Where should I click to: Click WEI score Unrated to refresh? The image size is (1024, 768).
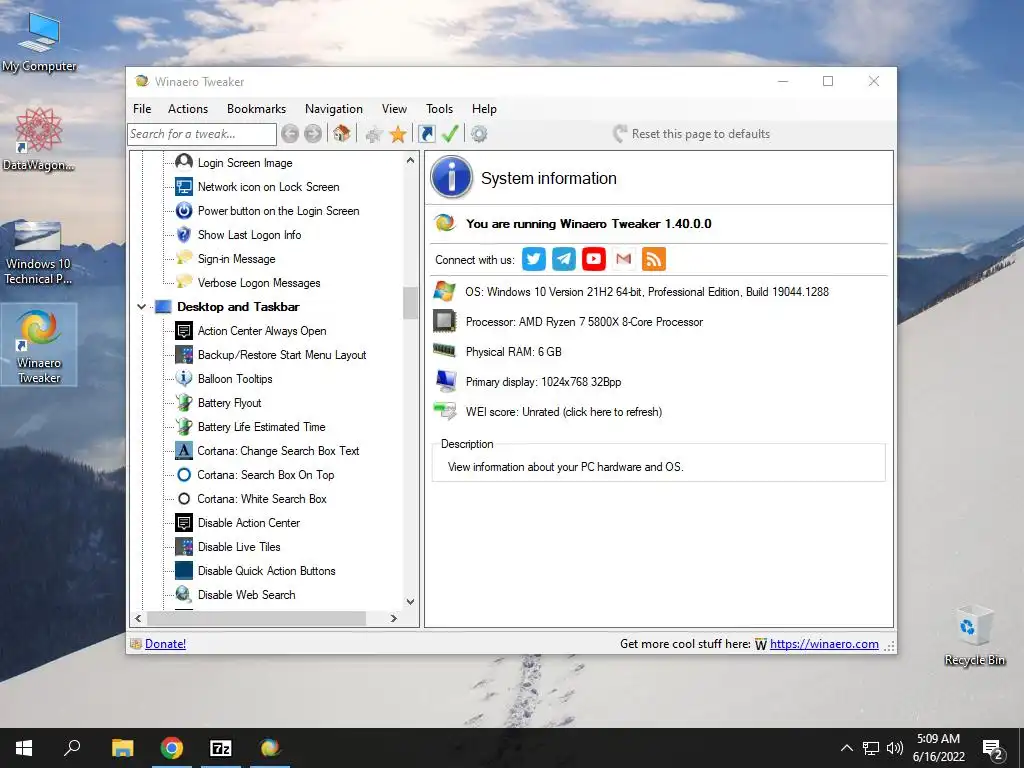[564, 412]
